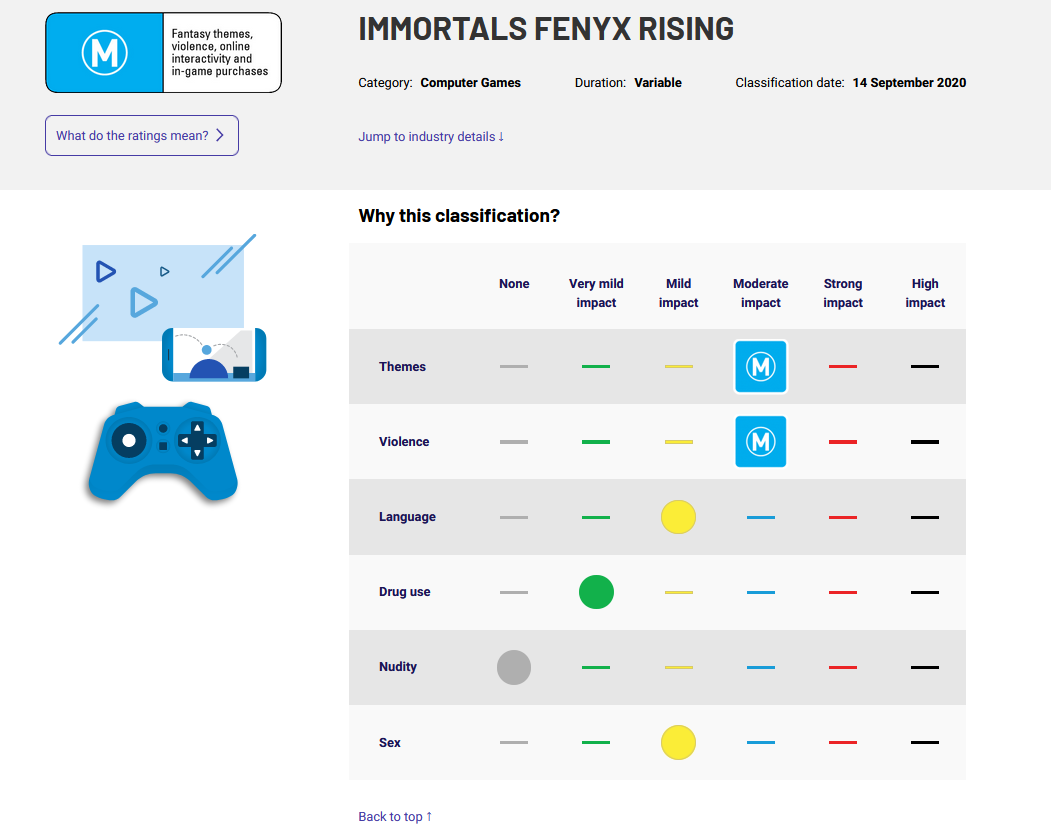Follow the 'Jump to industry details' link
The image size is (1051, 835).
tap(431, 137)
